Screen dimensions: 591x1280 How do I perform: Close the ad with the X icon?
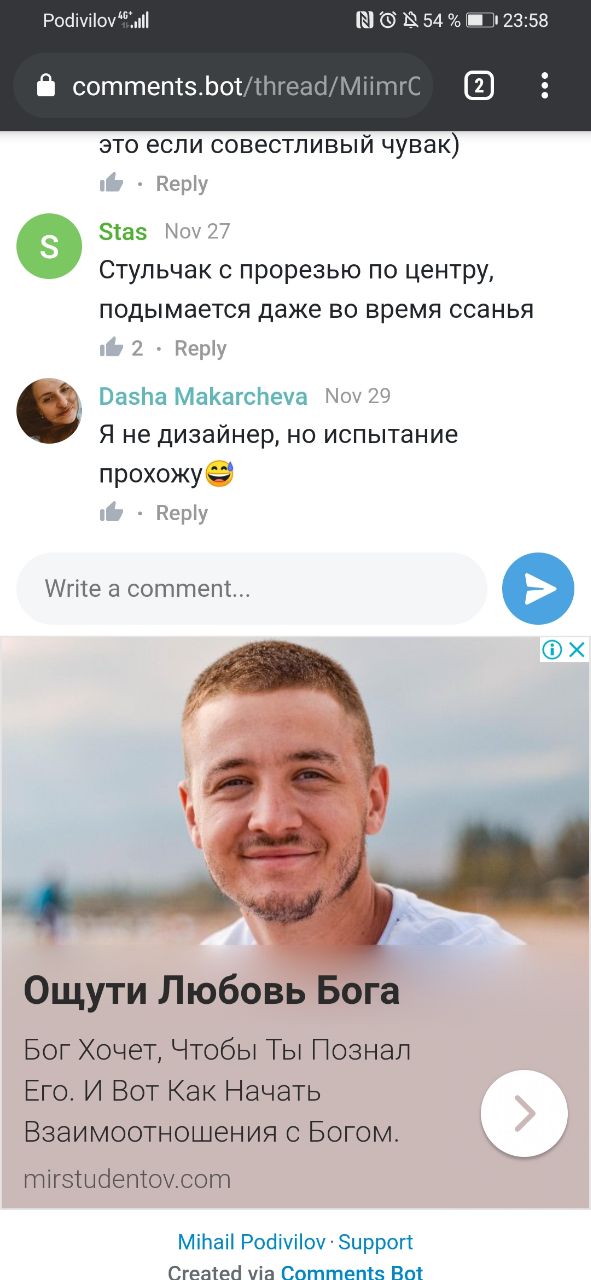(x=577, y=650)
